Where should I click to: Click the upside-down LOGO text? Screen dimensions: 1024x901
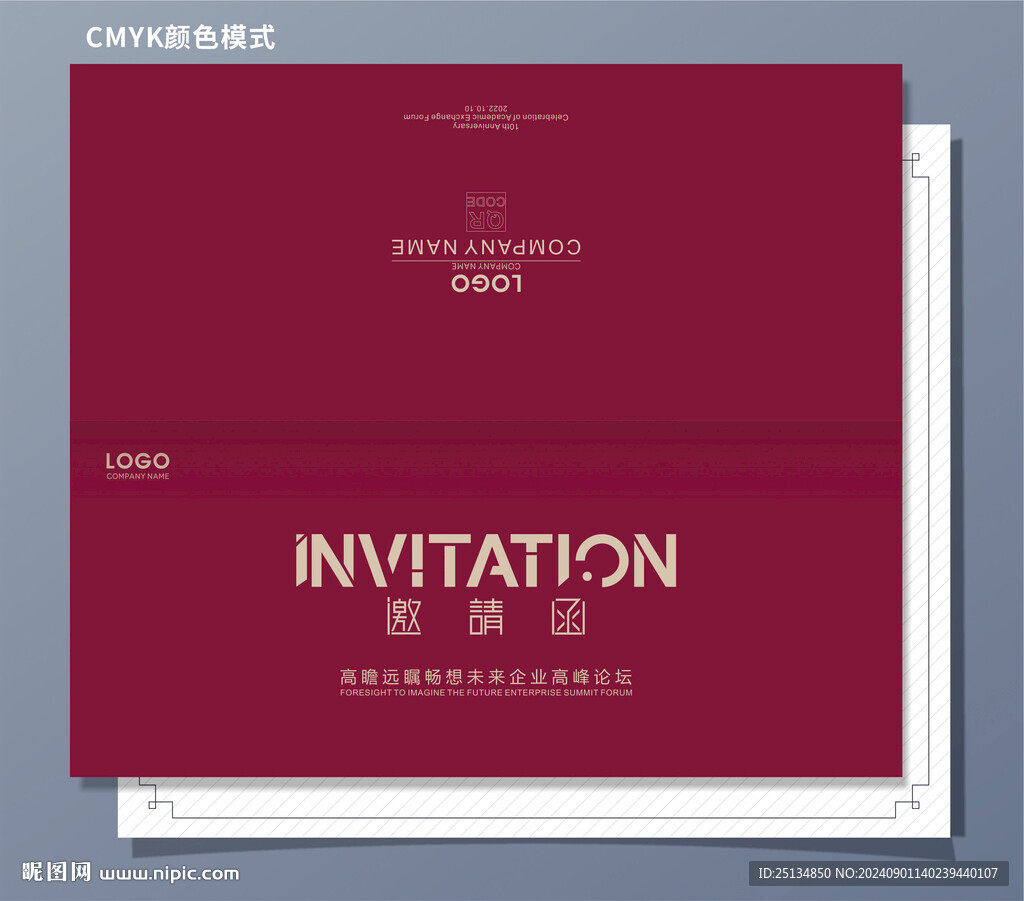[487, 283]
